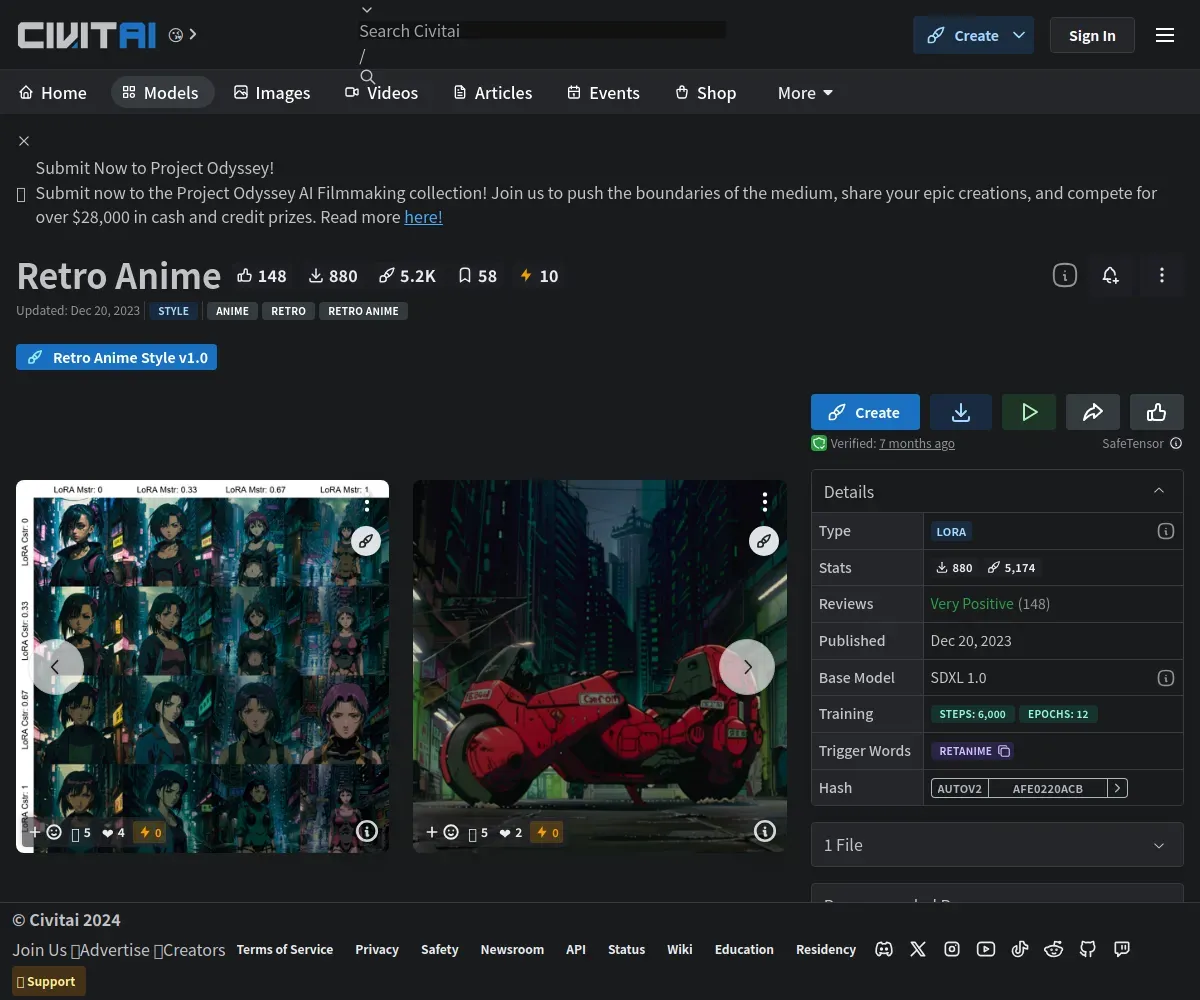Go to the Home tab
1200x1000 pixels.
pyautogui.click(x=53, y=93)
